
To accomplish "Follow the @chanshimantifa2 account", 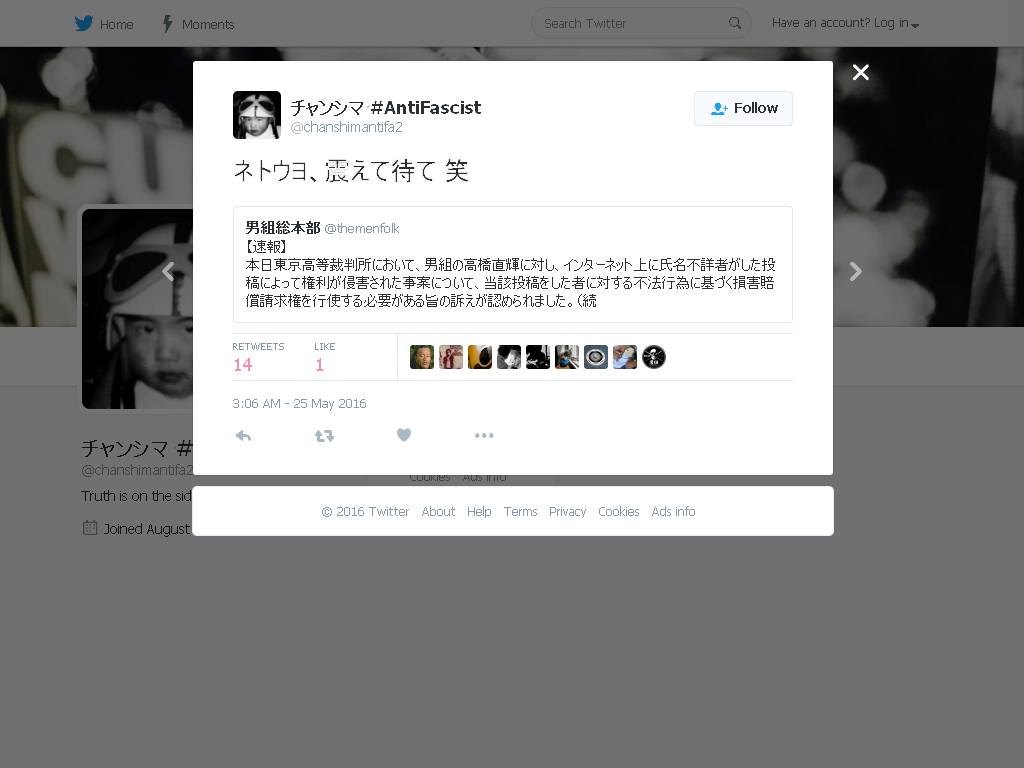I will [x=743, y=108].
